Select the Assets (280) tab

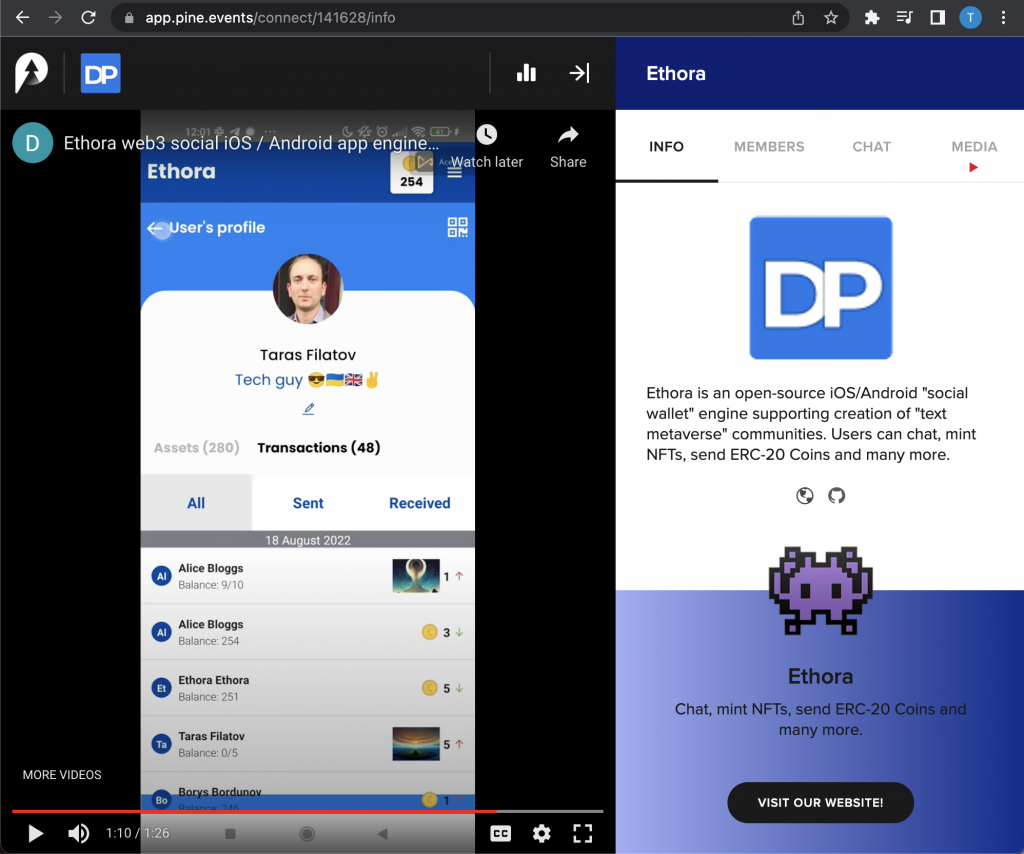(x=197, y=448)
